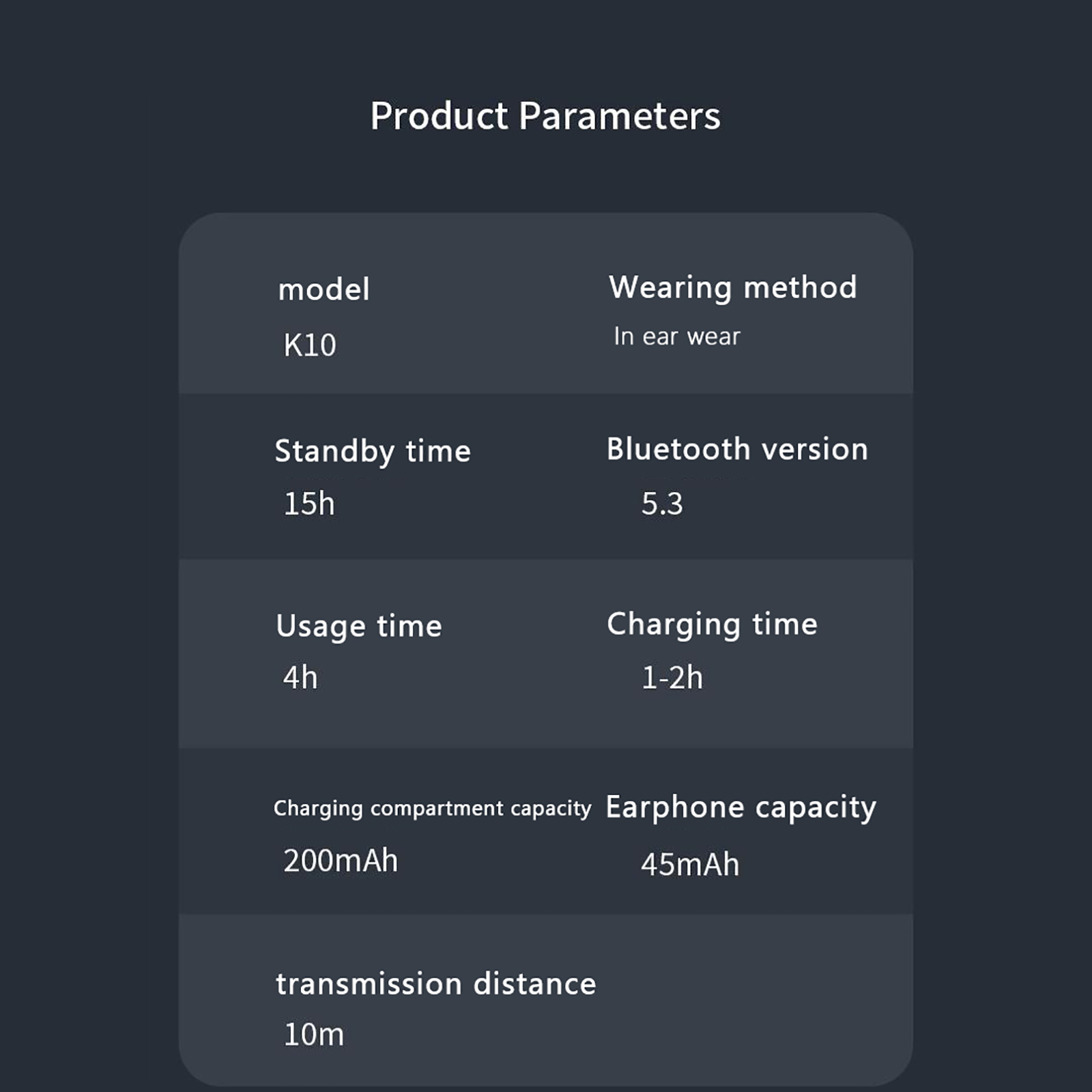Click the Product Parameters heading

(x=545, y=116)
